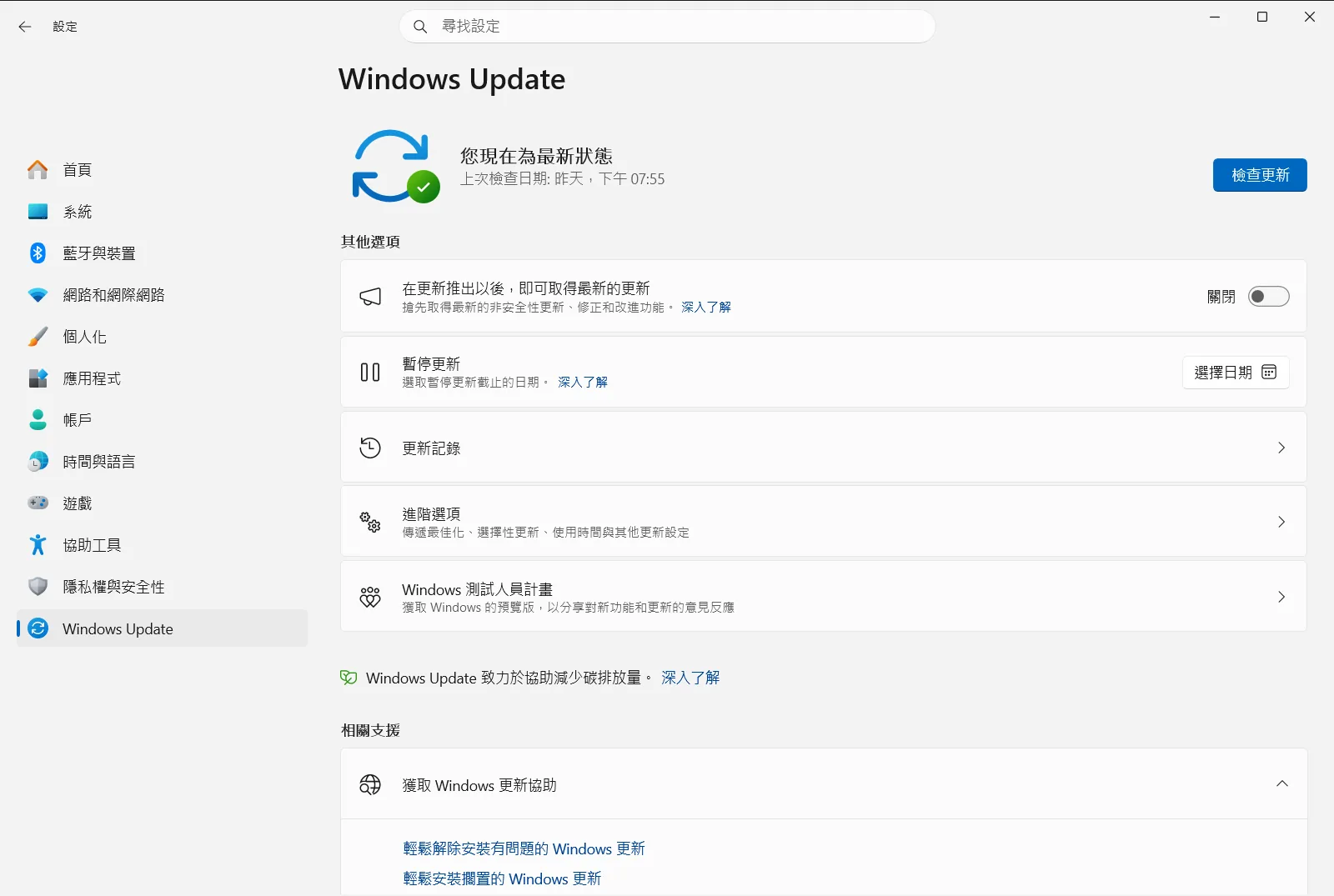This screenshot has height=896, width=1334.
Task: Open 個人化 paintbrush icon
Action: [38, 337]
